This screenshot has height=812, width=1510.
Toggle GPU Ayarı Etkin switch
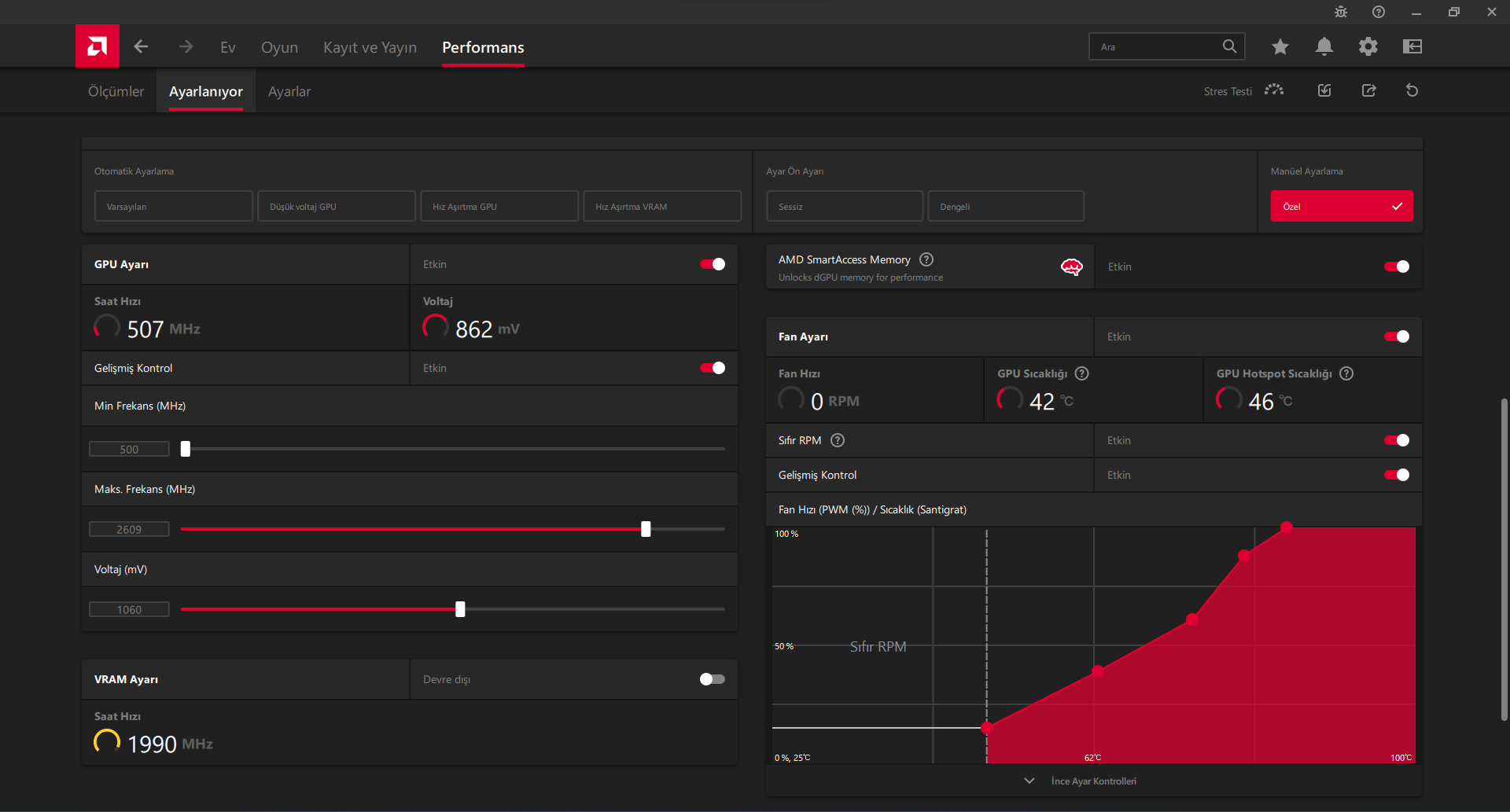[x=713, y=264]
